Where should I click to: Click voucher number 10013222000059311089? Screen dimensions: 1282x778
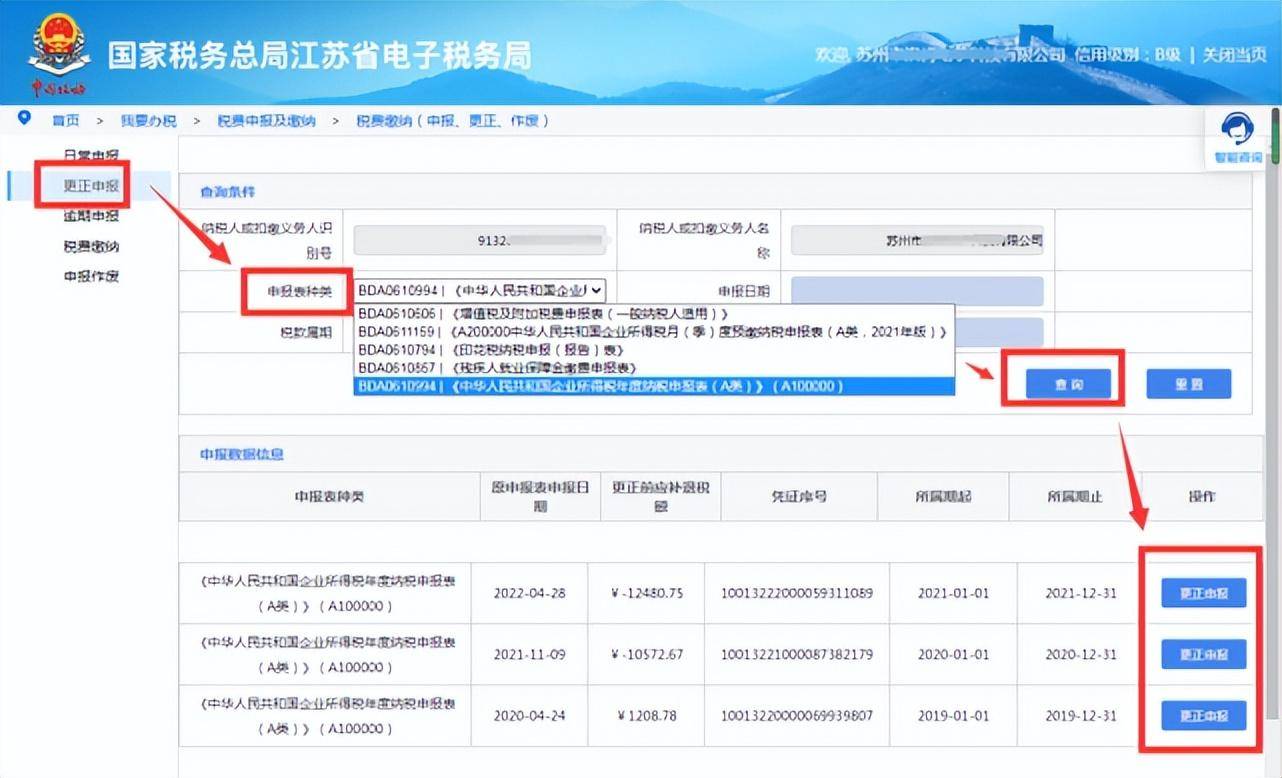click(796, 593)
